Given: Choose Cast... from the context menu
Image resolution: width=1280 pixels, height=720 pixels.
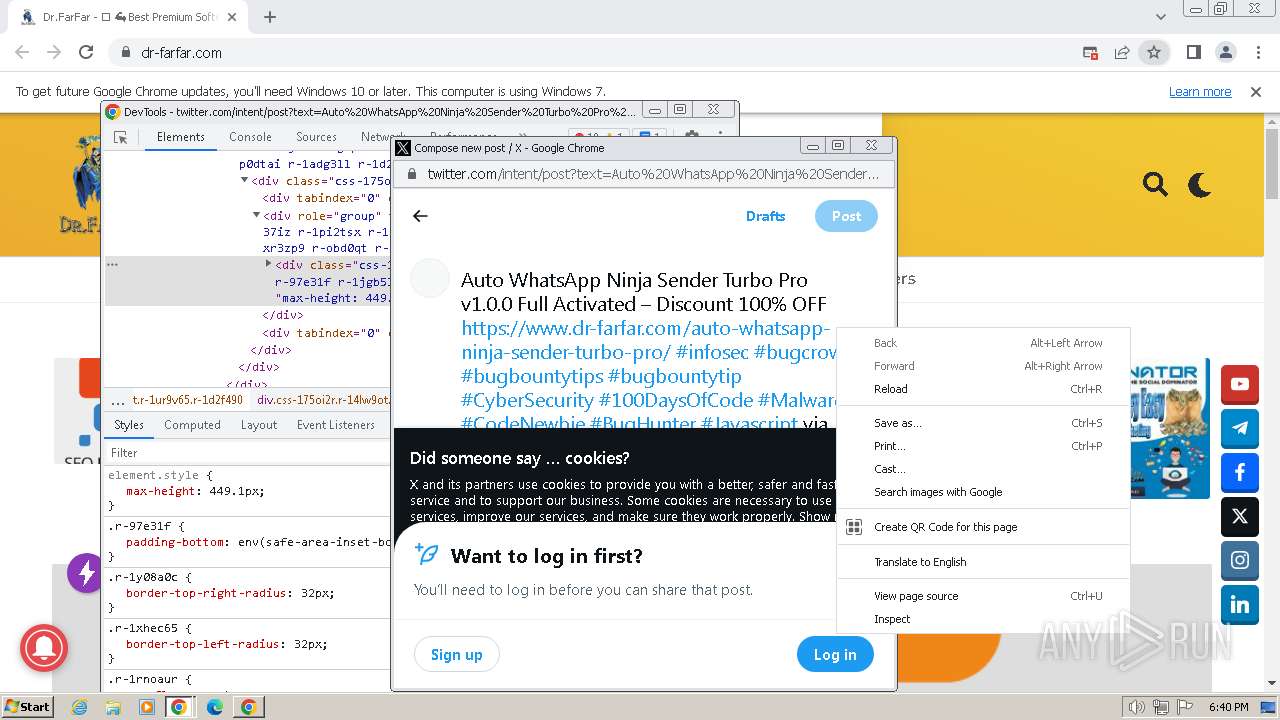Looking at the screenshot, I should coord(983,469).
